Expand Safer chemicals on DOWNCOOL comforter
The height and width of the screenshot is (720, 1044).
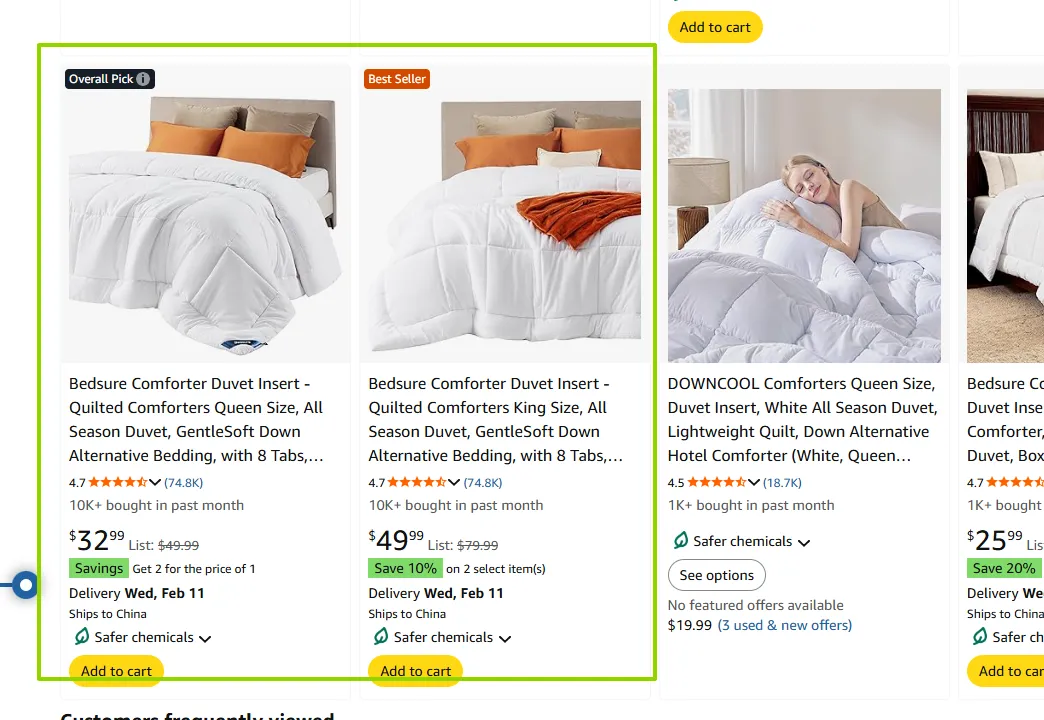[x=804, y=543]
